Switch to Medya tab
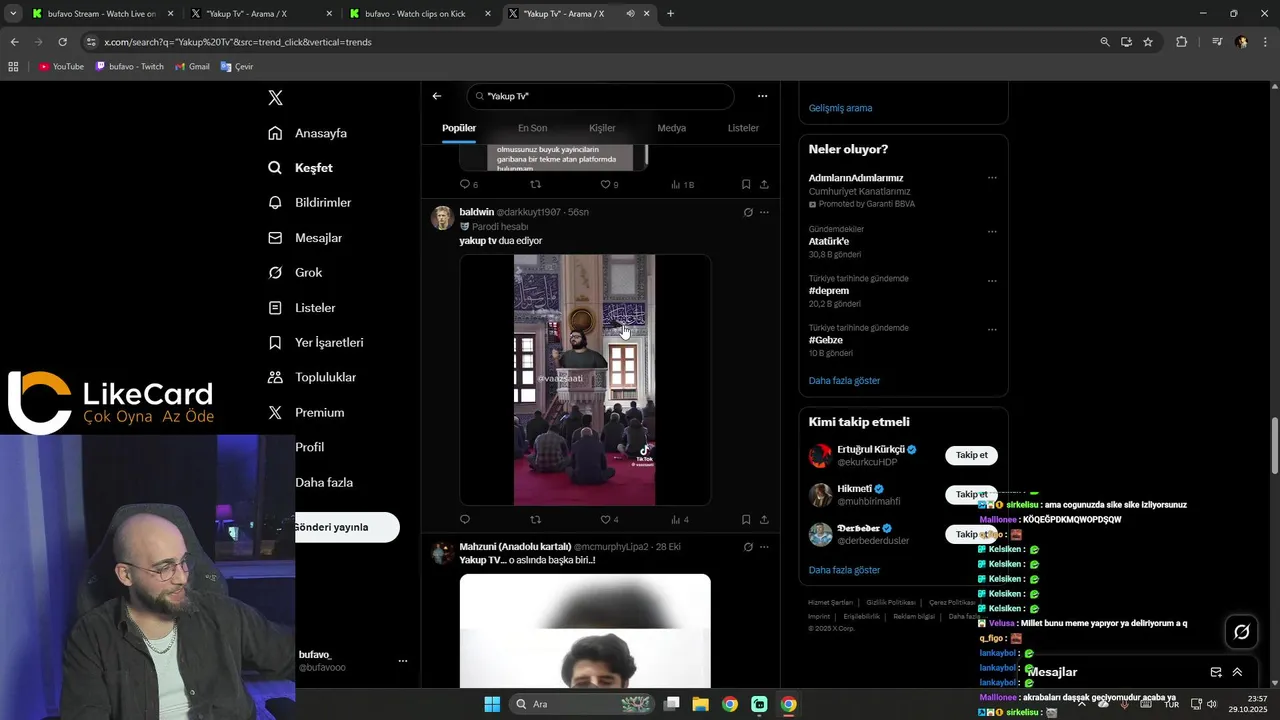 [x=672, y=128]
